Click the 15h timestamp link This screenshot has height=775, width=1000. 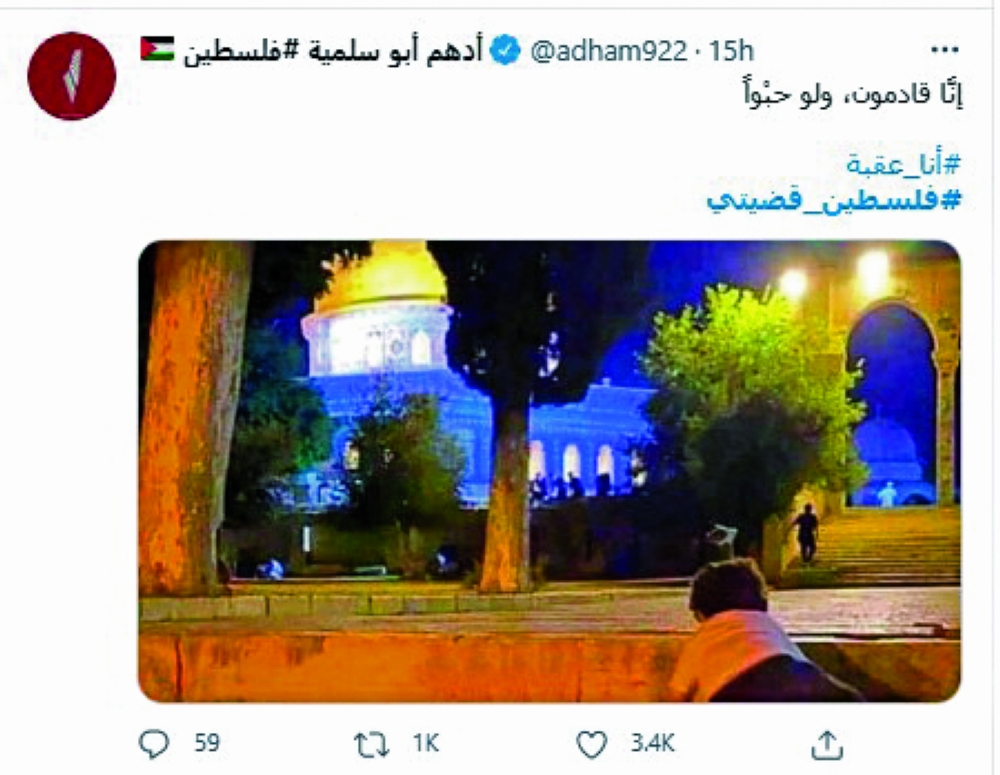[x=732, y=50]
